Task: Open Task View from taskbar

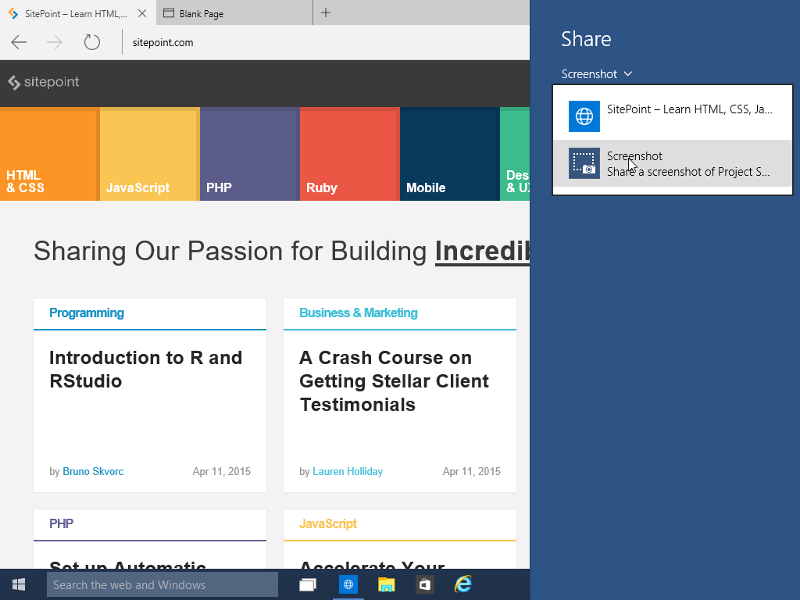Action: (307, 584)
